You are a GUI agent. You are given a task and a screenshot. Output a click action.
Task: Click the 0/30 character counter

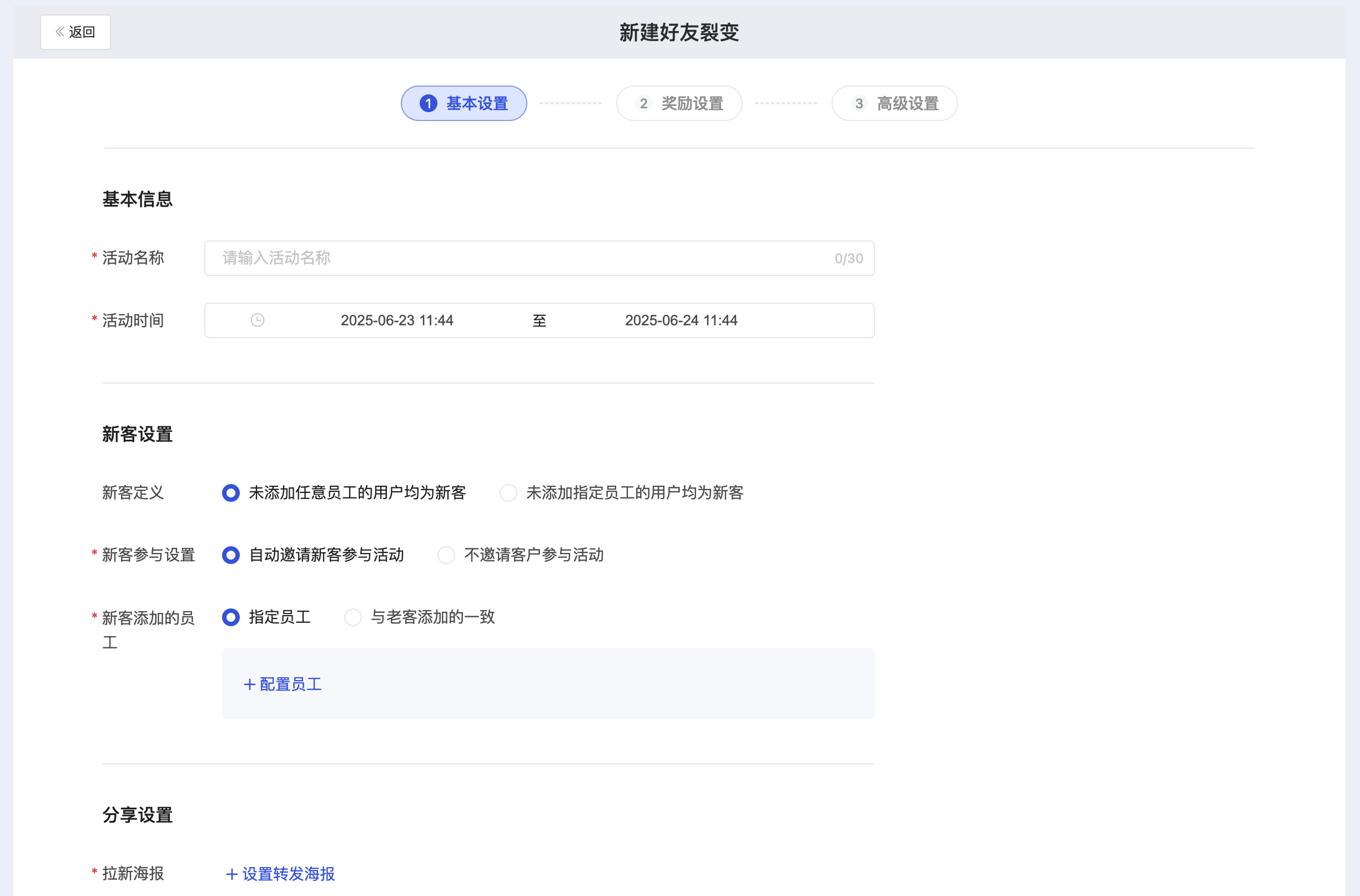click(849, 259)
